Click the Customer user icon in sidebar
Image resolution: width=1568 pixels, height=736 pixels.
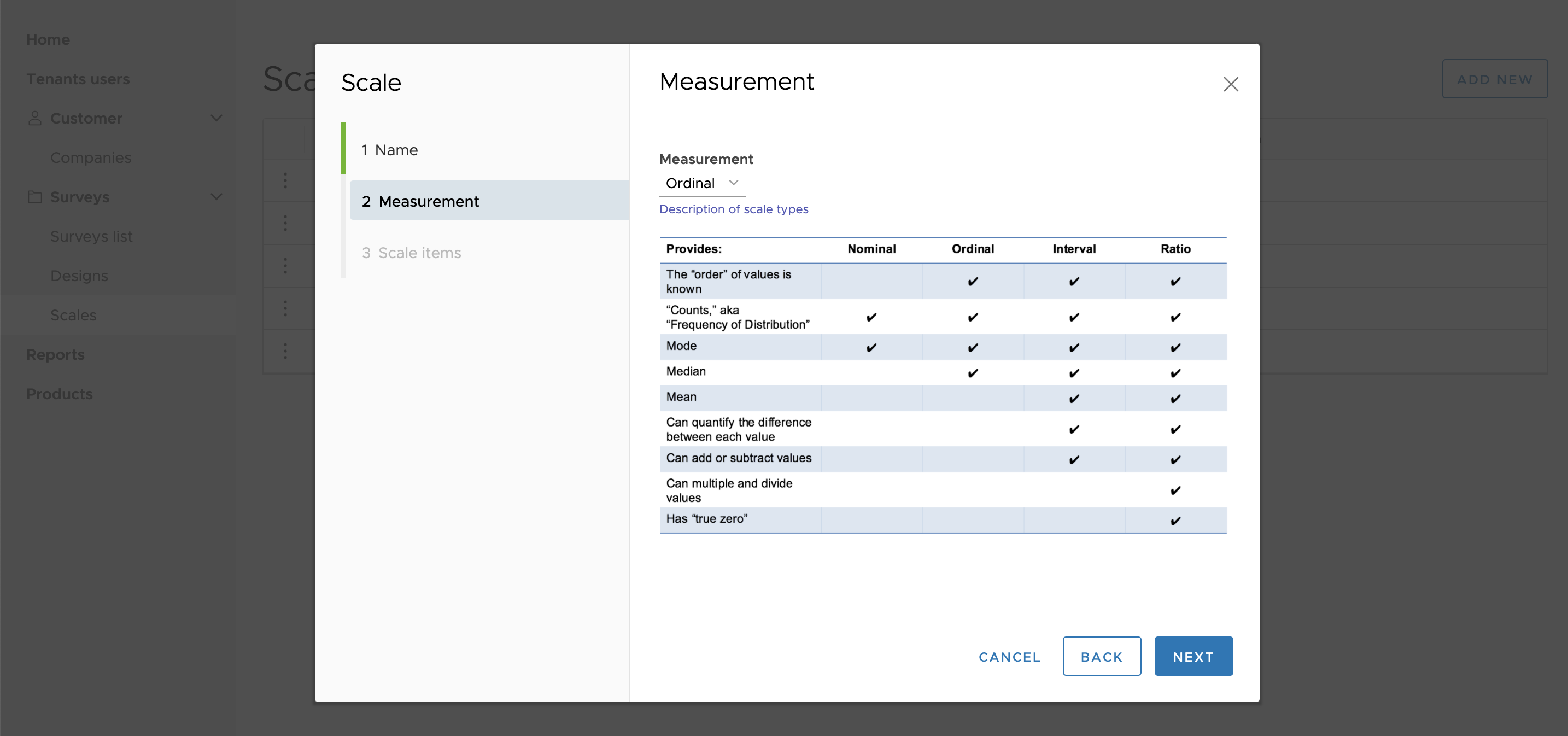coord(34,118)
